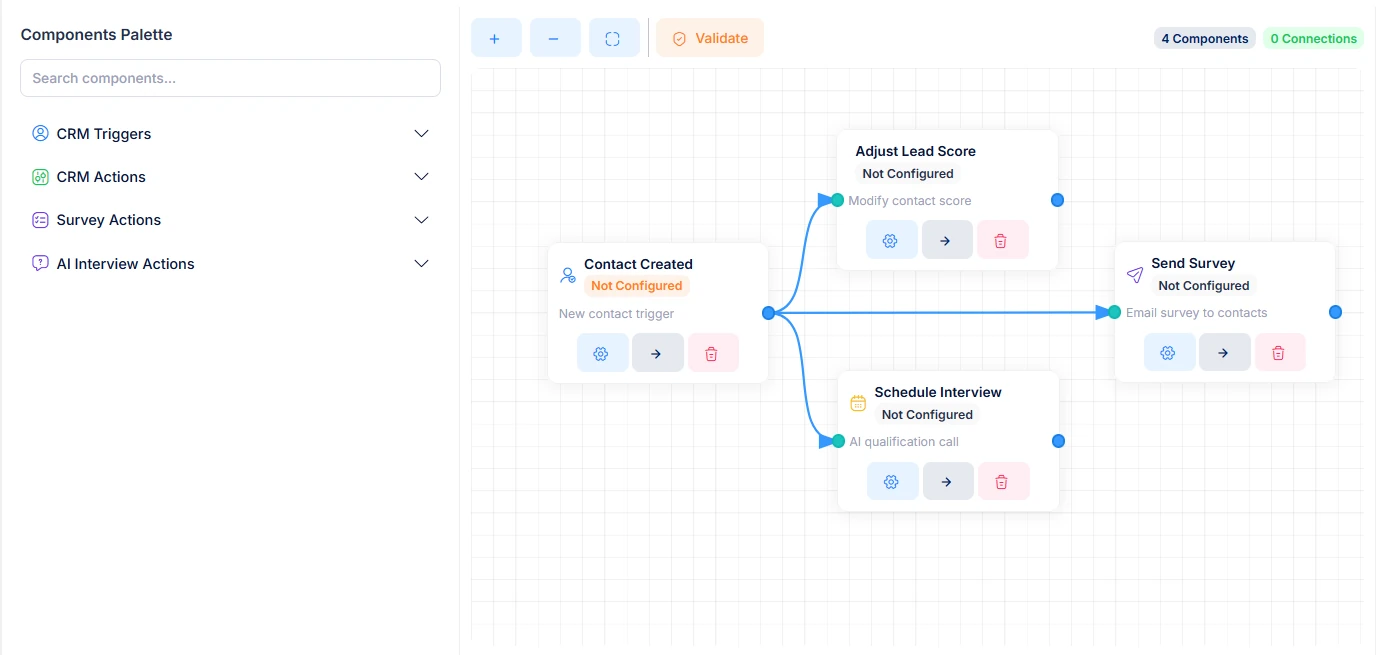
Task: Click output port of Send Survey node
Action: click(1335, 312)
